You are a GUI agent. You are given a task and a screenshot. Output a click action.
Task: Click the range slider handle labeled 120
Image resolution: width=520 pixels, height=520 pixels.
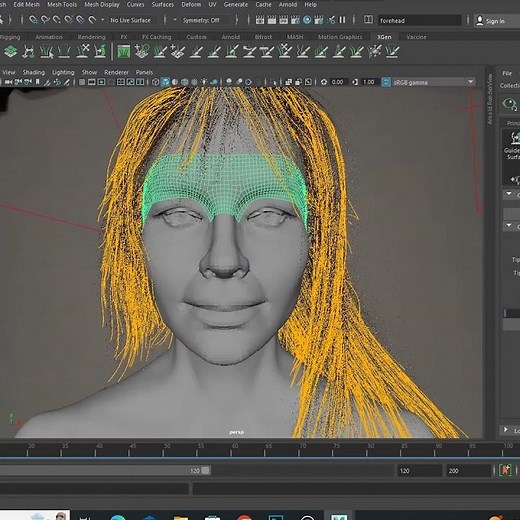206,470
